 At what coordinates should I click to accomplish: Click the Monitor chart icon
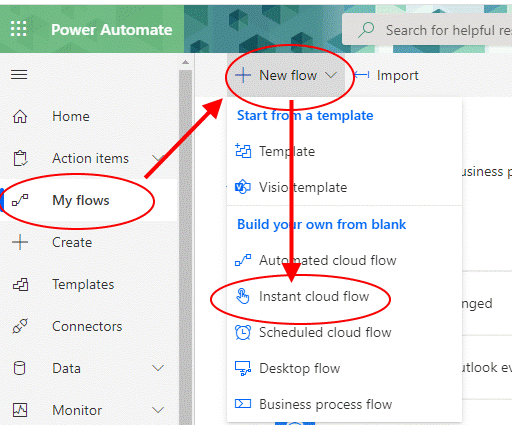pyautogui.click(x=20, y=410)
